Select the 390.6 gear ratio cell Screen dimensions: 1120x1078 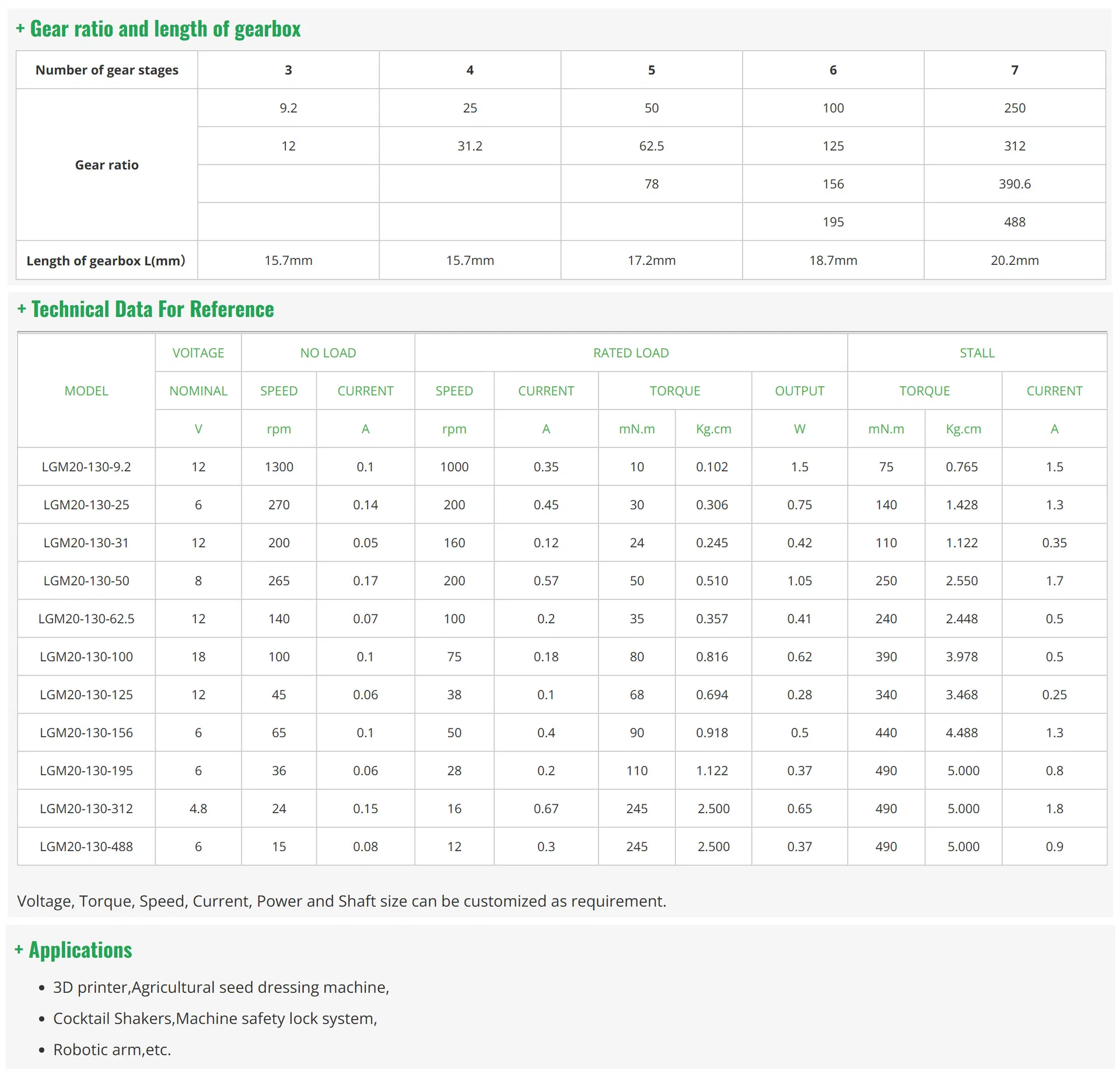pyautogui.click(x=1014, y=184)
